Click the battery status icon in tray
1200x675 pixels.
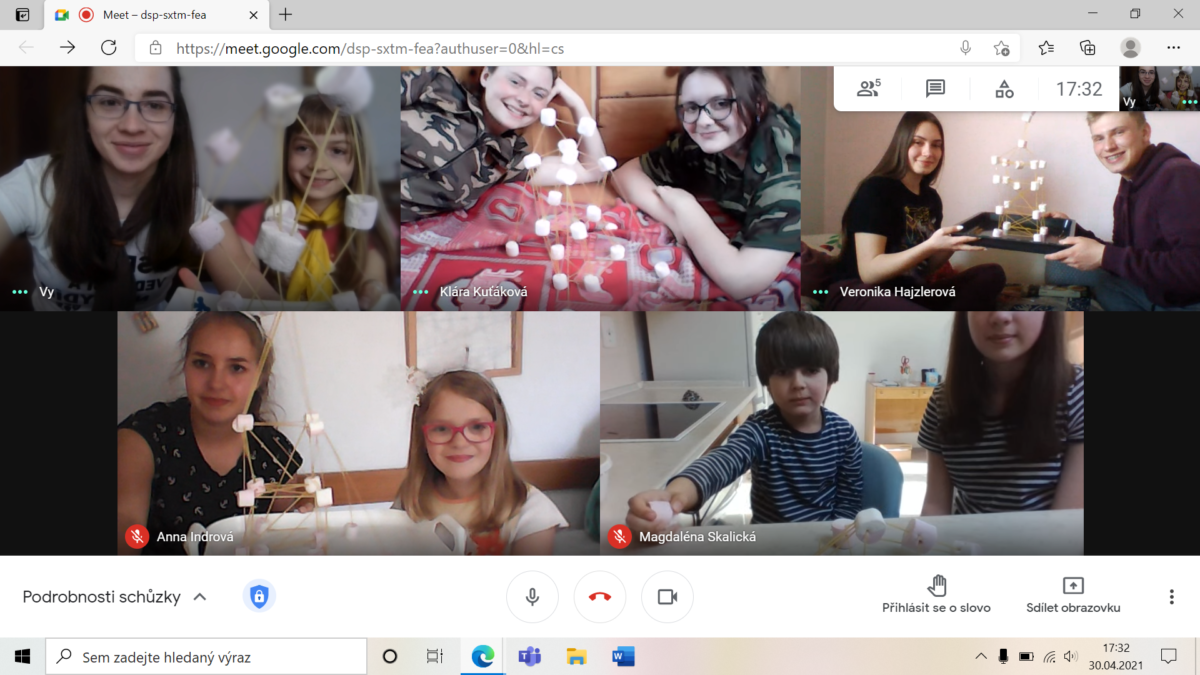(x=1026, y=656)
